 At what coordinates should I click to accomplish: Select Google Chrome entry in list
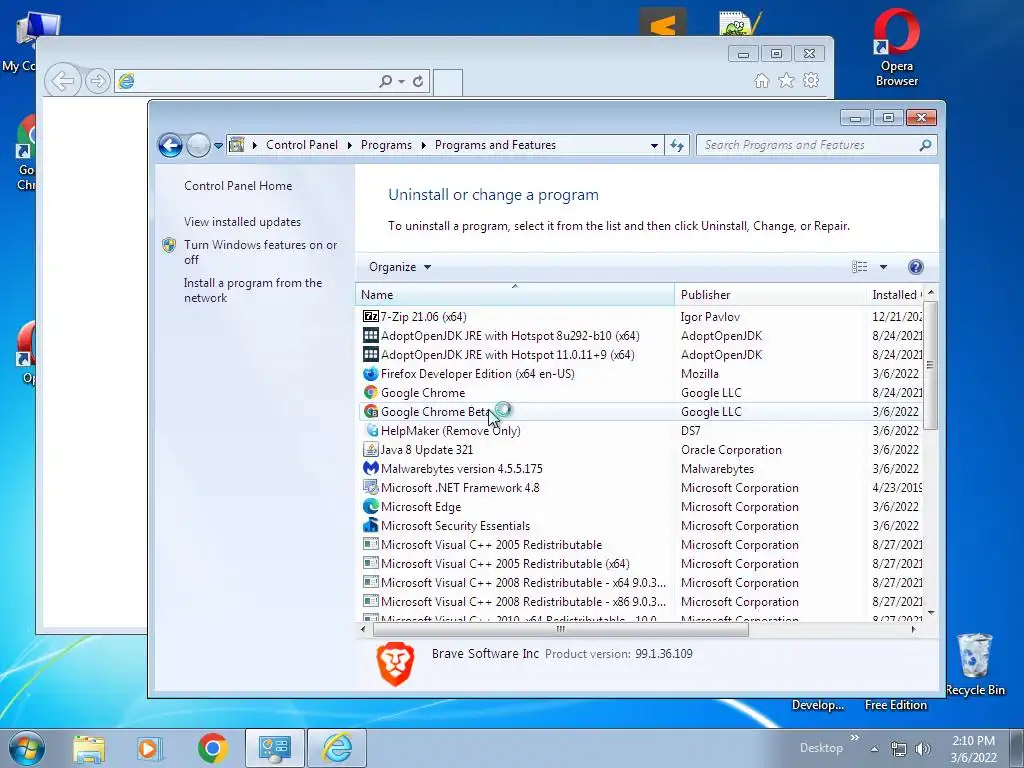pos(640,392)
